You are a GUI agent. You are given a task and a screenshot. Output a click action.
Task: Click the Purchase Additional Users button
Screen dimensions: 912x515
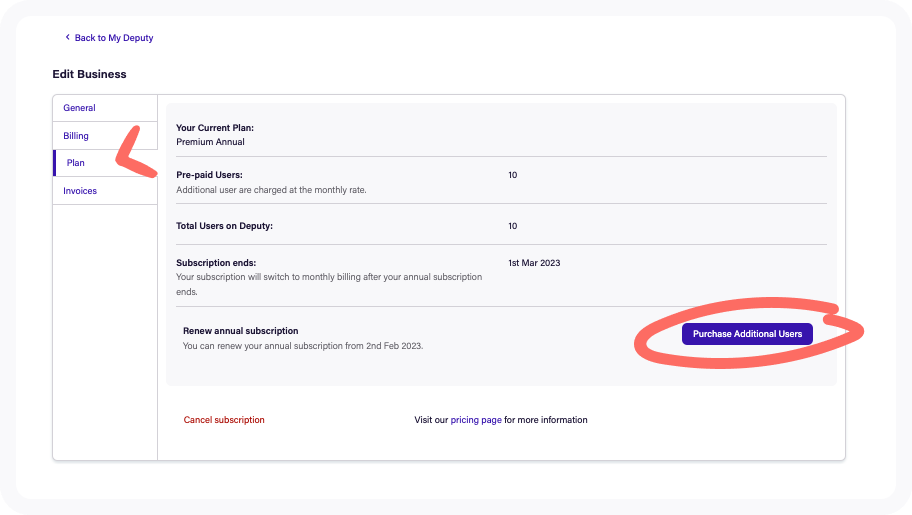point(747,334)
